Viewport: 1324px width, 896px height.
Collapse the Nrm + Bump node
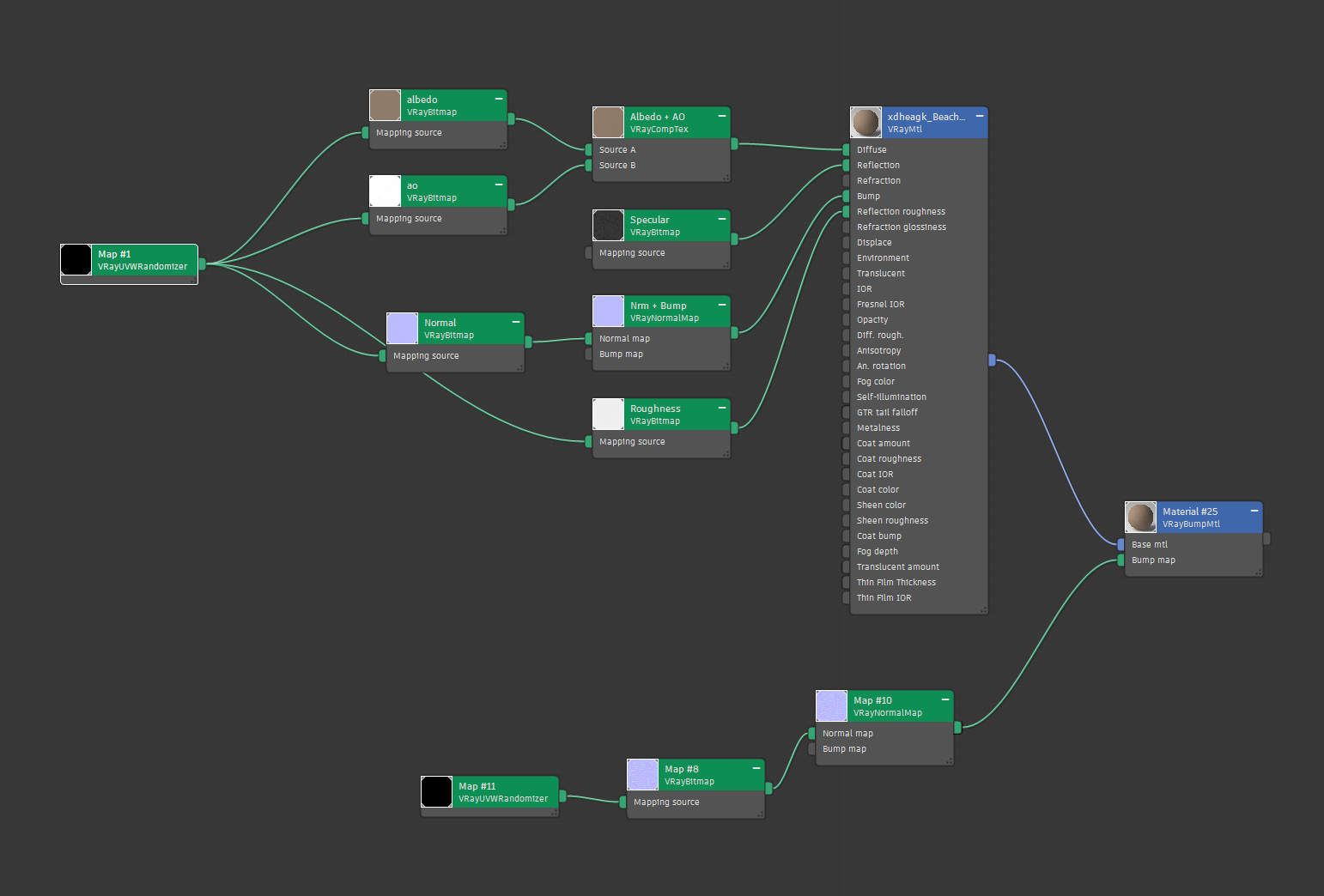tap(722, 305)
